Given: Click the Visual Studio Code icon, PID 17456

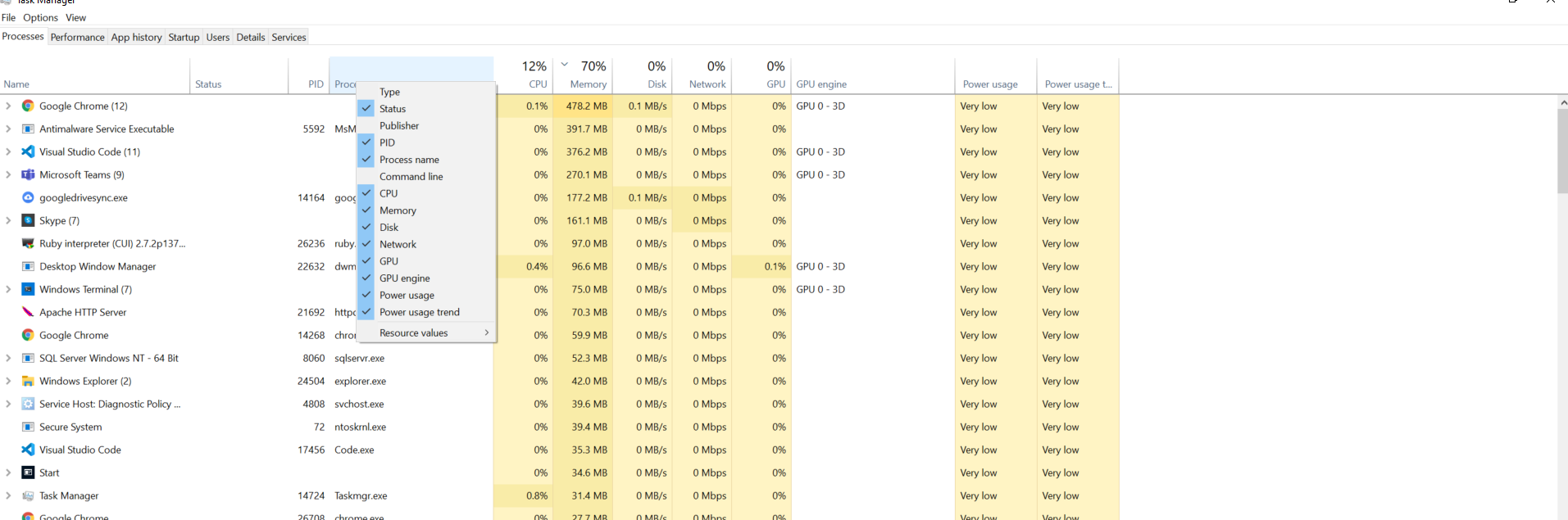Looking at the screenshot, I should coord(28,450).
